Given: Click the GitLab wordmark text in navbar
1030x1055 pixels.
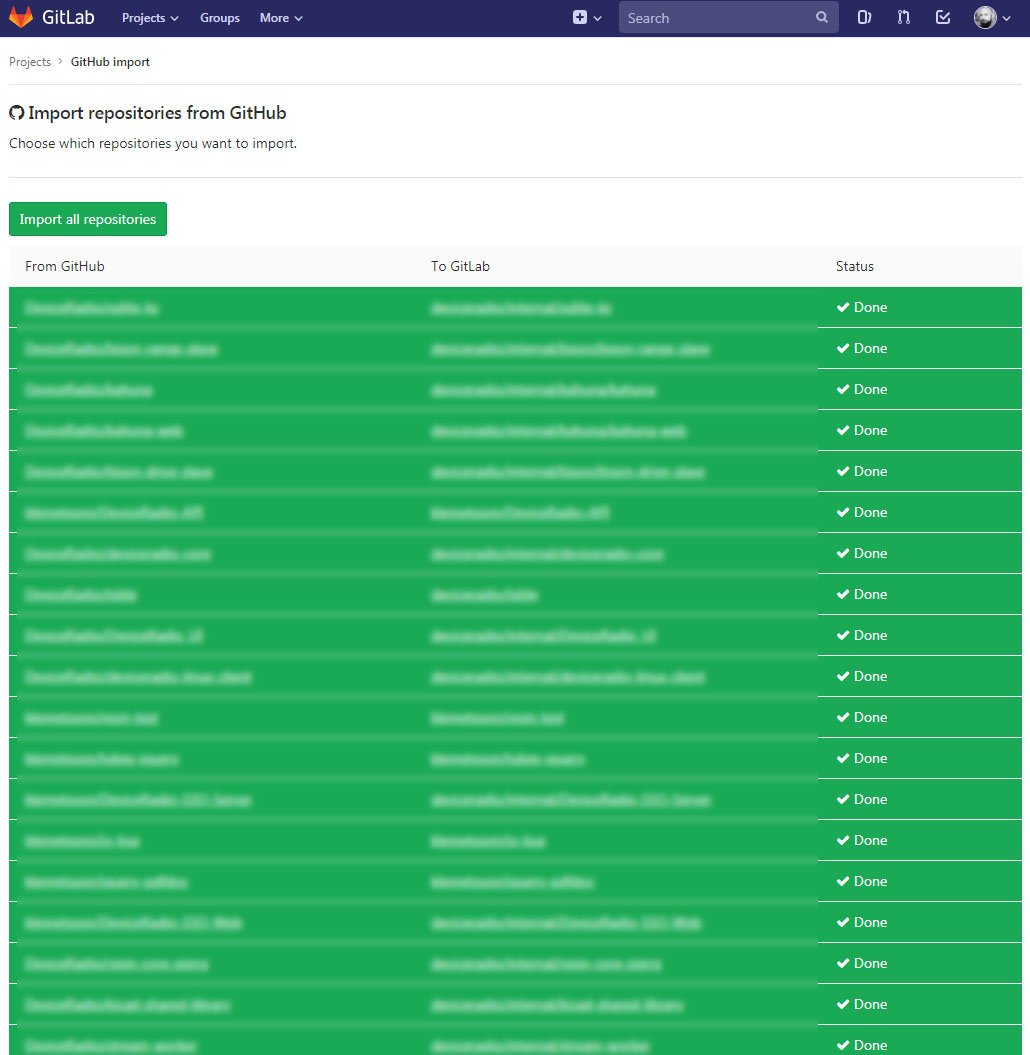Looking at the screenshot, I should 68,17.
